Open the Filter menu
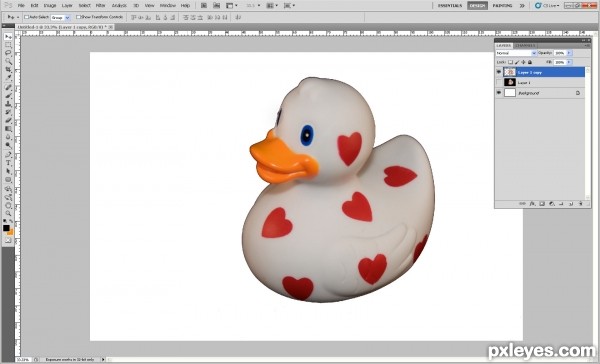 (100, 6)
